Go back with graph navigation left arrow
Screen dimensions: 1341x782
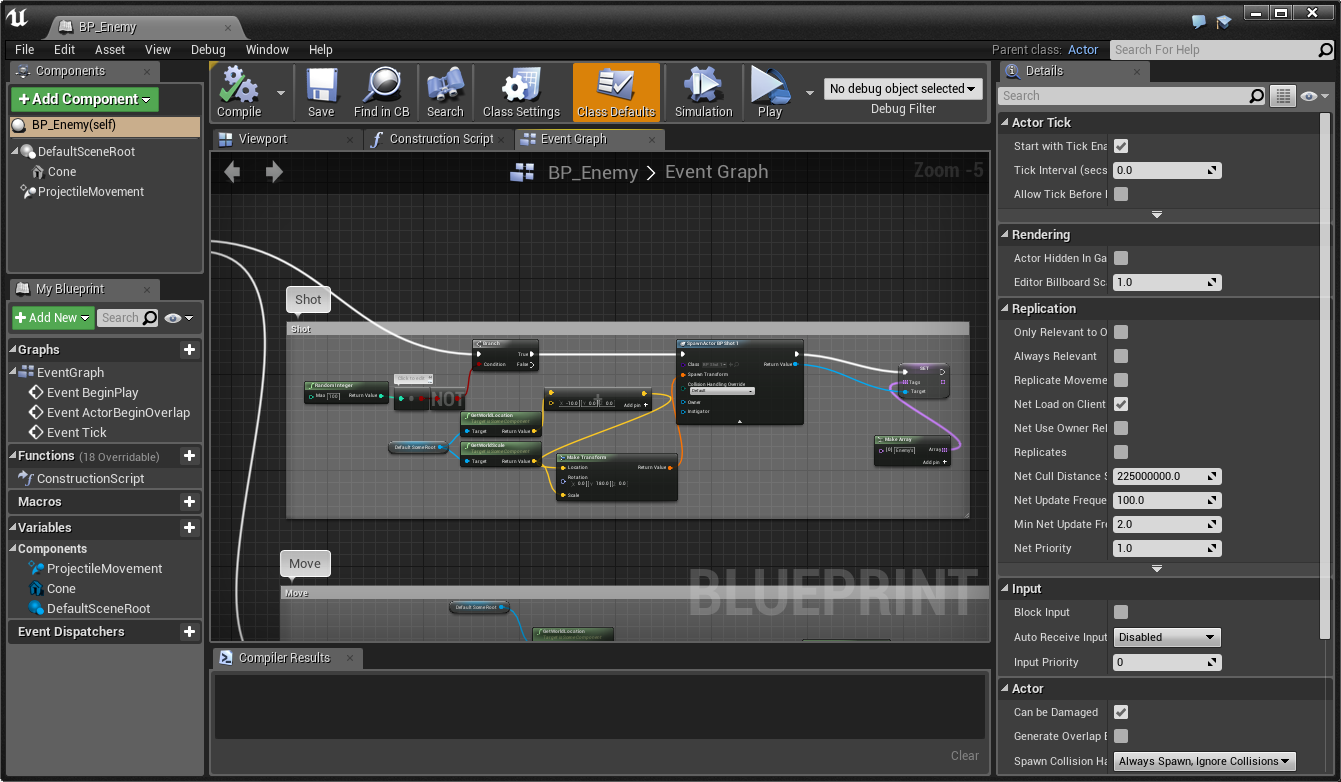tap(232, 172)
